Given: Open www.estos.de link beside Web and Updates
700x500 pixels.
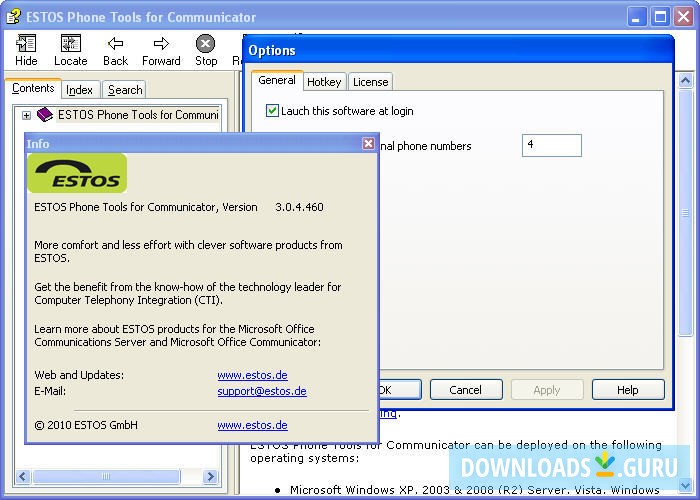Looking at the screenshot, I should pyautogui.click(x=252, y=375).
